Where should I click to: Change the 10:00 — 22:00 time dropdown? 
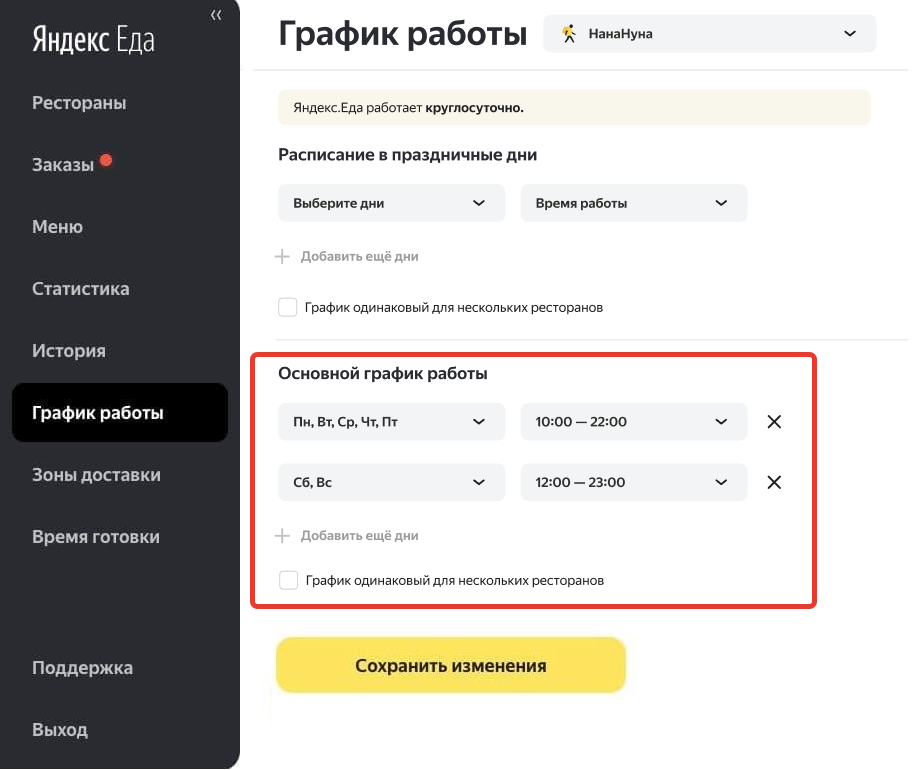(633, 422)
